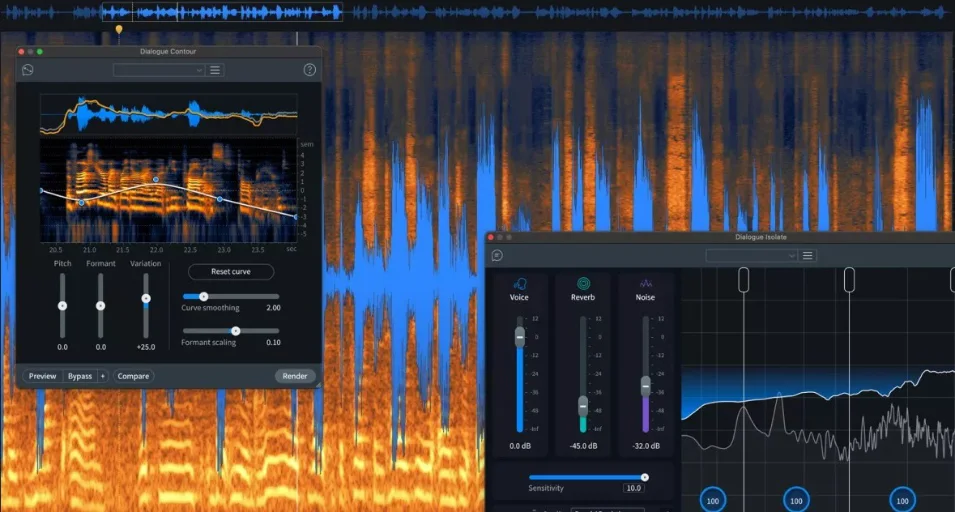The image size is (955, 512).
Task: Click the rightmost 100 band circle
Action: pyautogui.click(x=902, y=501)
